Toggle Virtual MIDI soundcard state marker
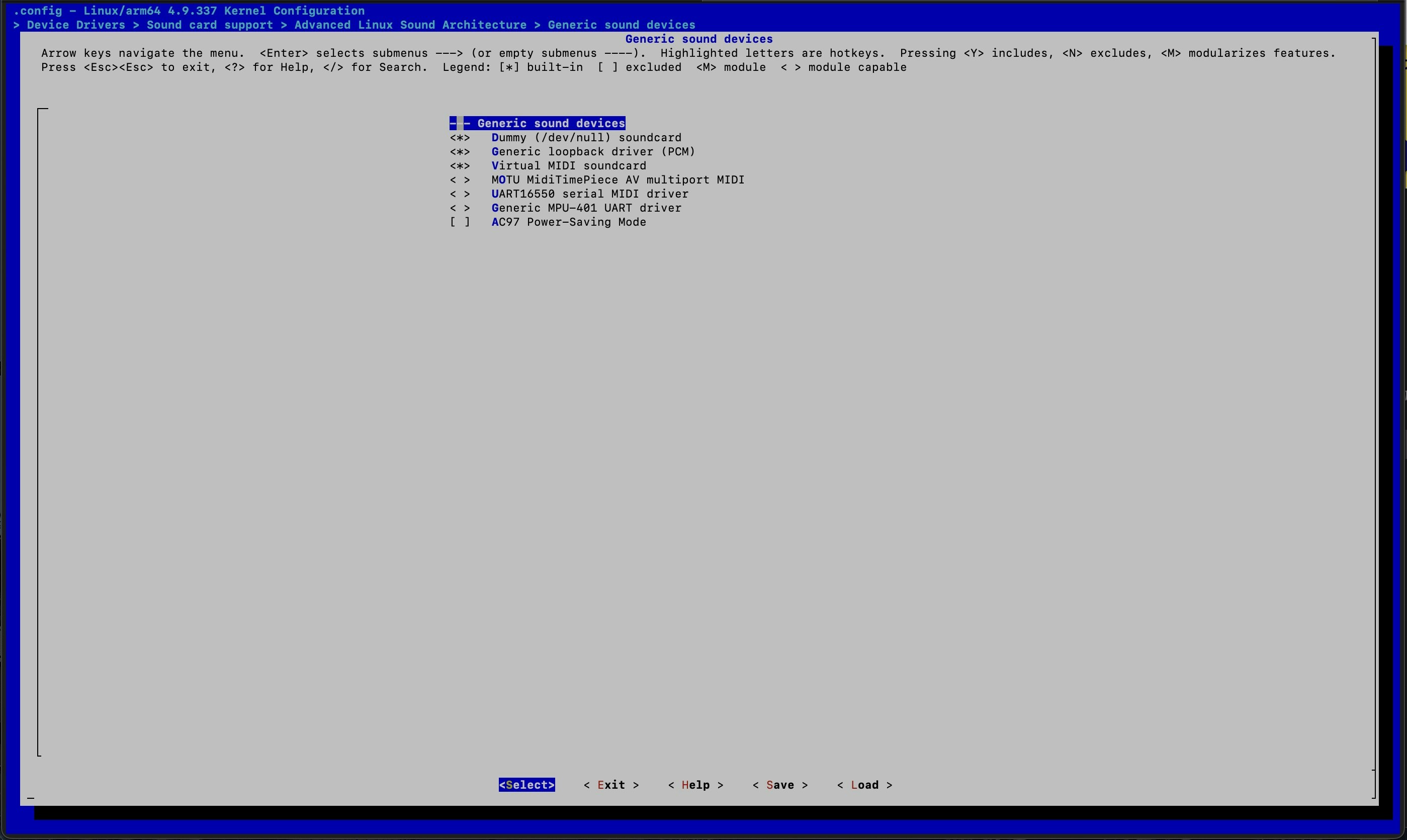Screen dimensions: 1407x840 click(x=459, y=166)
